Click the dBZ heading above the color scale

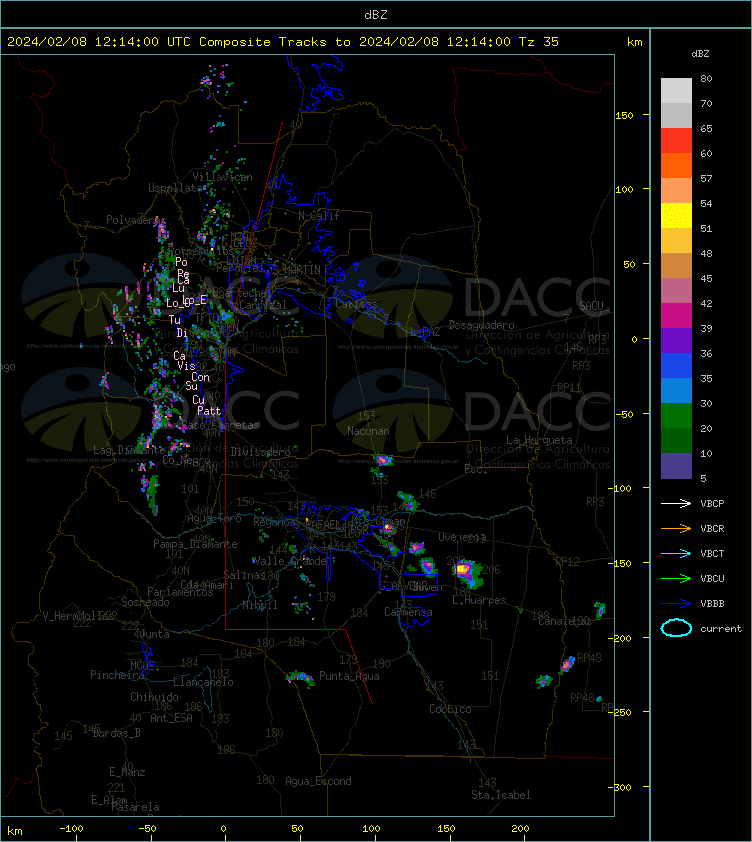[x=700, y=54]
